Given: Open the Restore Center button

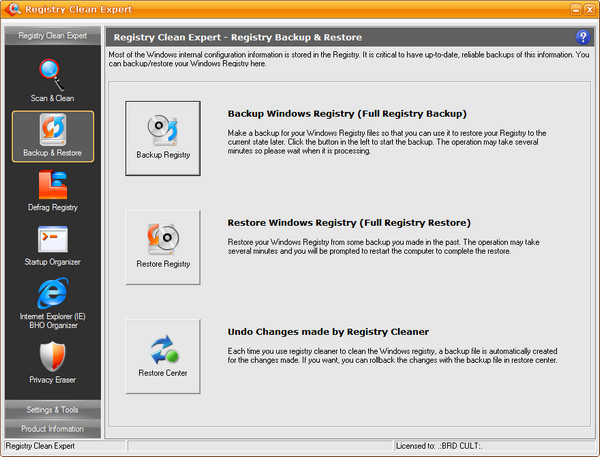Looking at the screenshot, I should (x=163, y=356).
